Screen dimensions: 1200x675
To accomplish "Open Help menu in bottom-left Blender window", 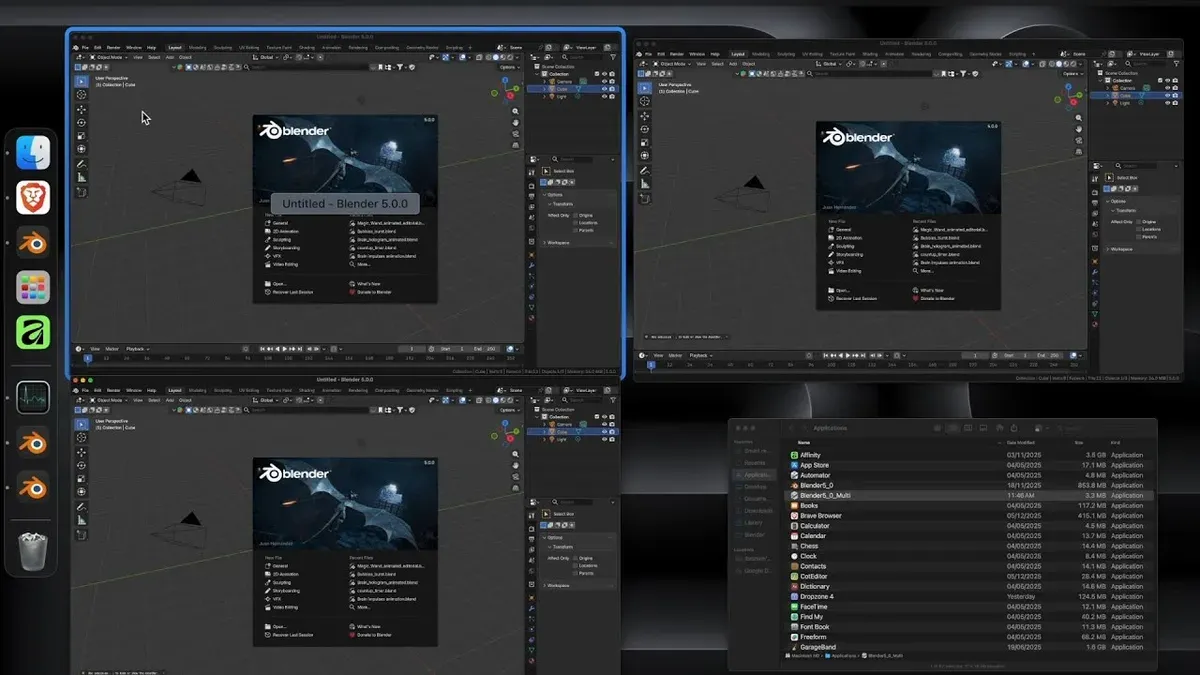I will pyautogui.click(x=152, y=390).
